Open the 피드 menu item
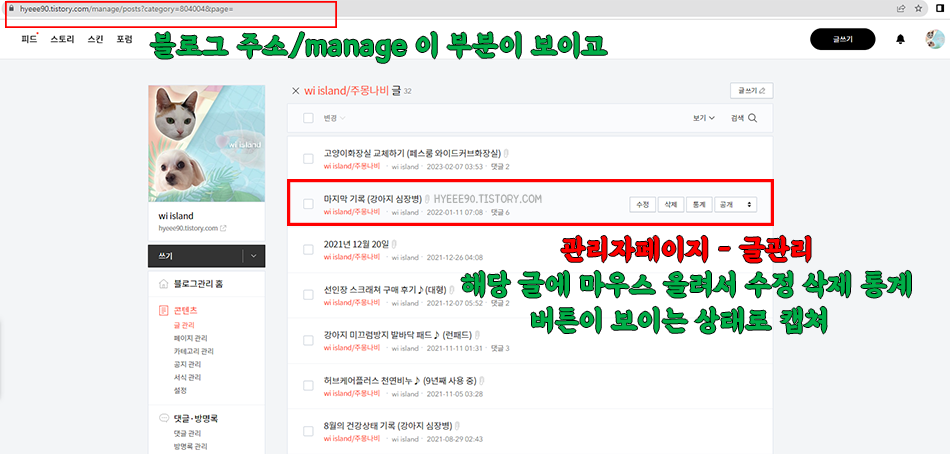 click(x=28, y=39)
